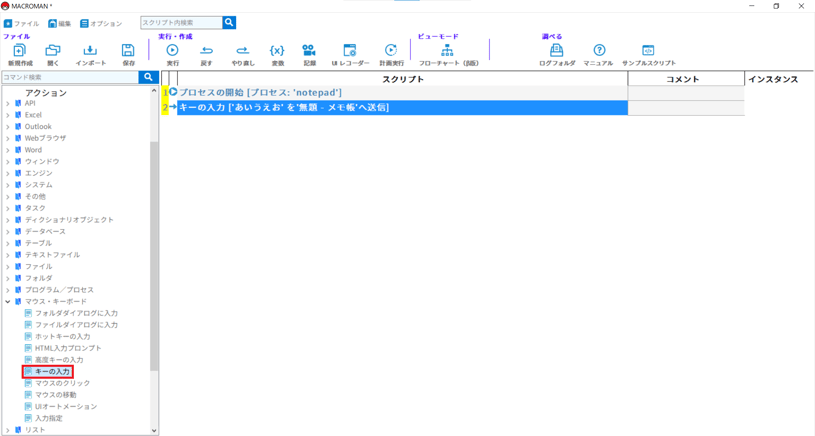Click the command search magnifier button
The height and width of the screenshot is (436, 815).
click(148, 77)
